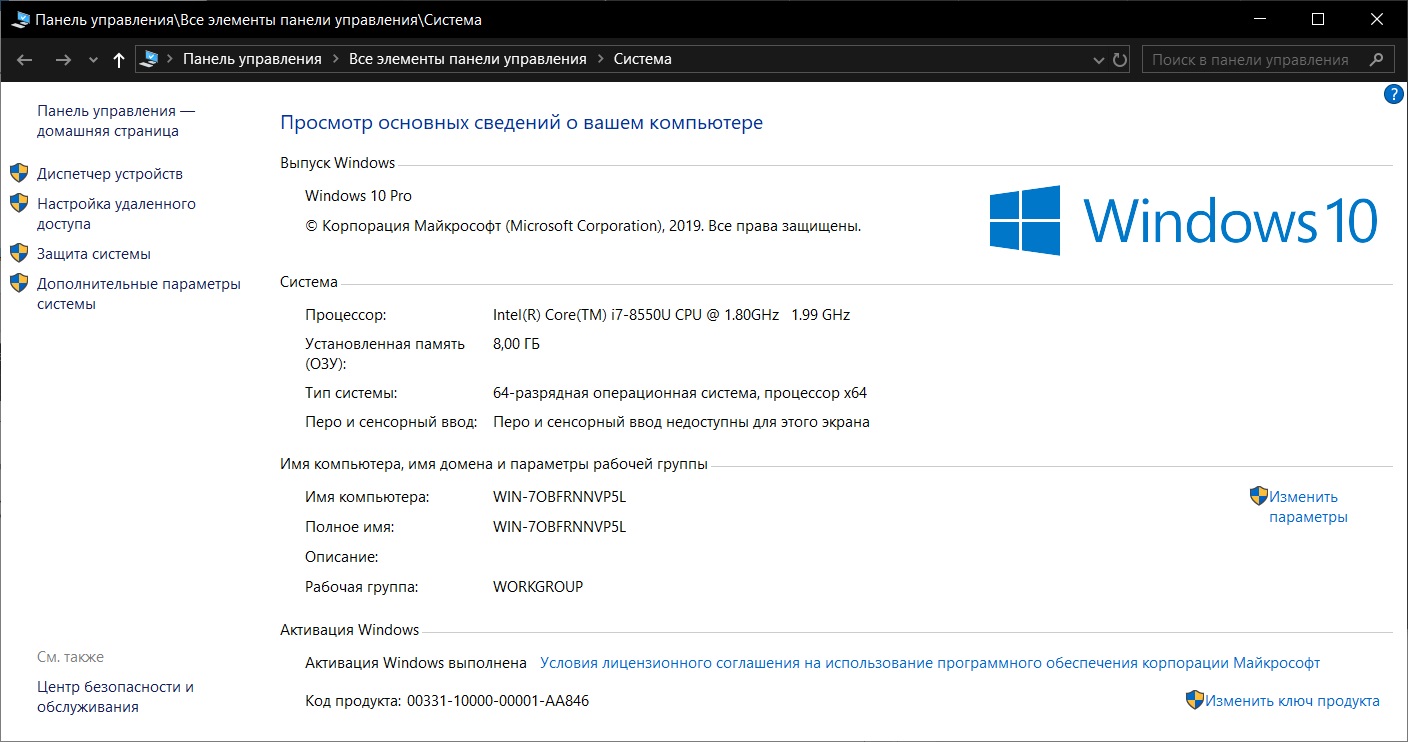This screenshot has height=742, width=1408.
Task: Maximize the System window
Action: click(x=1317, y=19)
